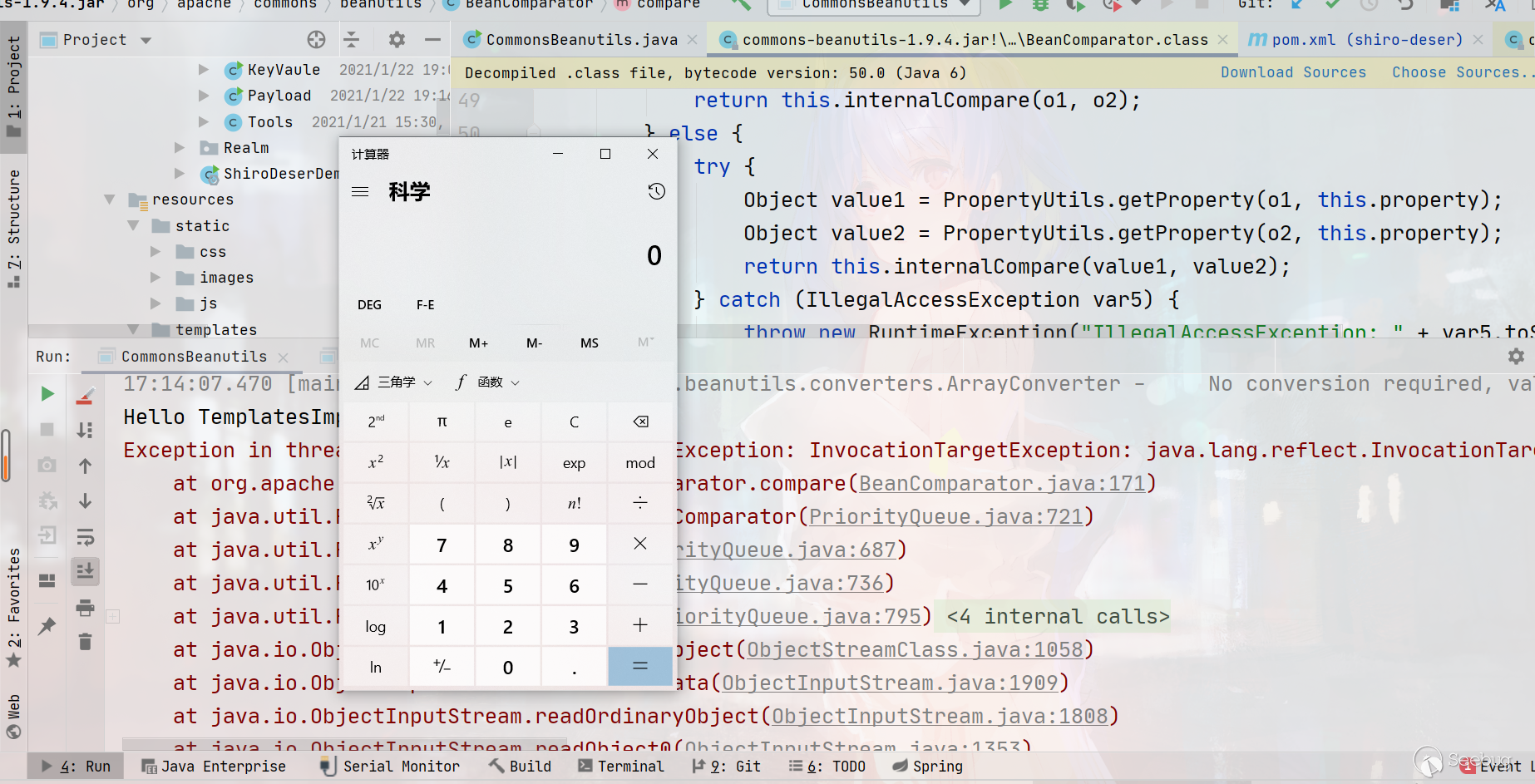Toggle DEG angle unit in calculator
This screenshot has height=784, width=1535.
tap(369, 304)
